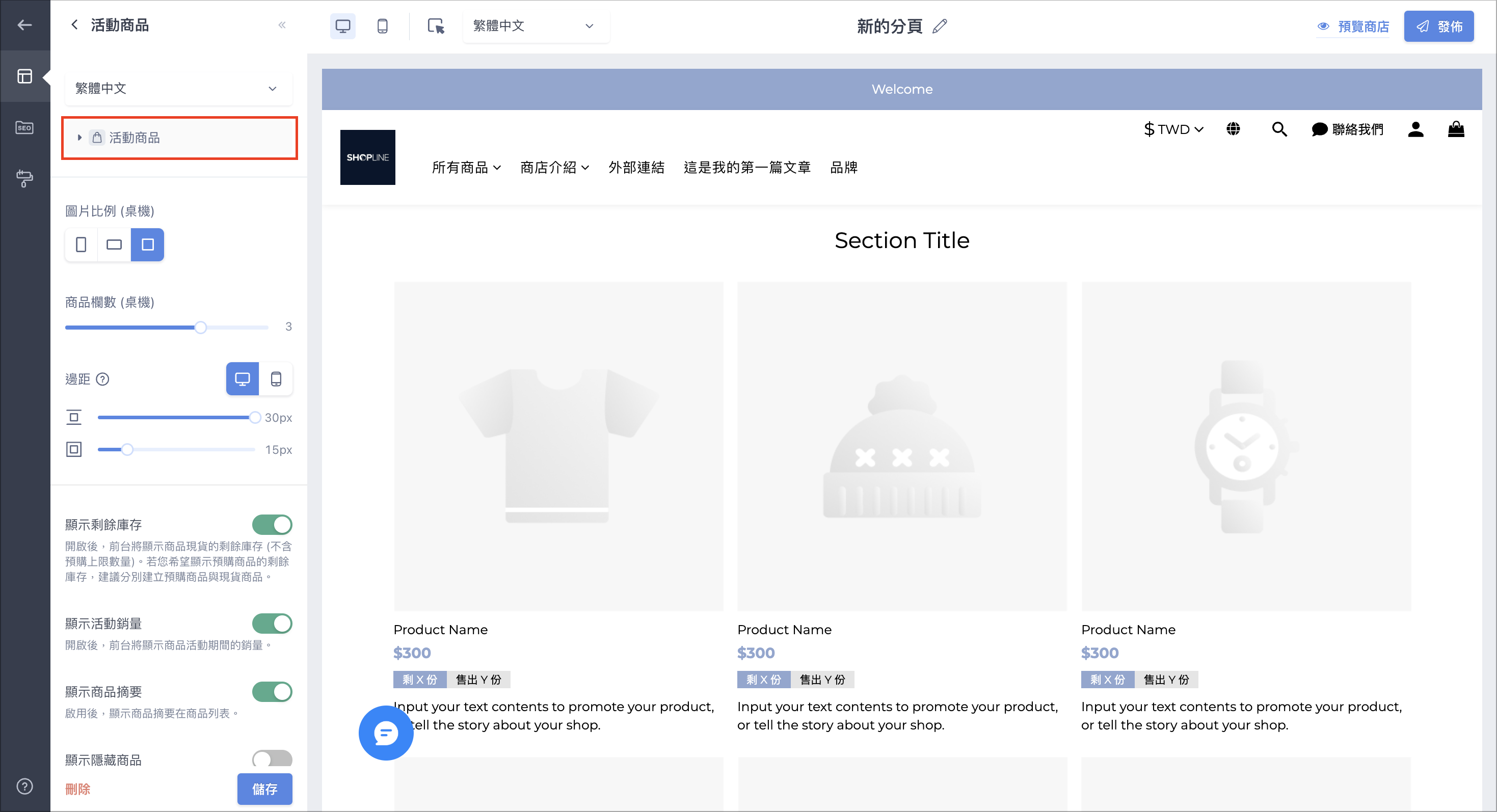1497x812 pixels.
Task: Click the Section Title heading
Action: click(902, 240)
